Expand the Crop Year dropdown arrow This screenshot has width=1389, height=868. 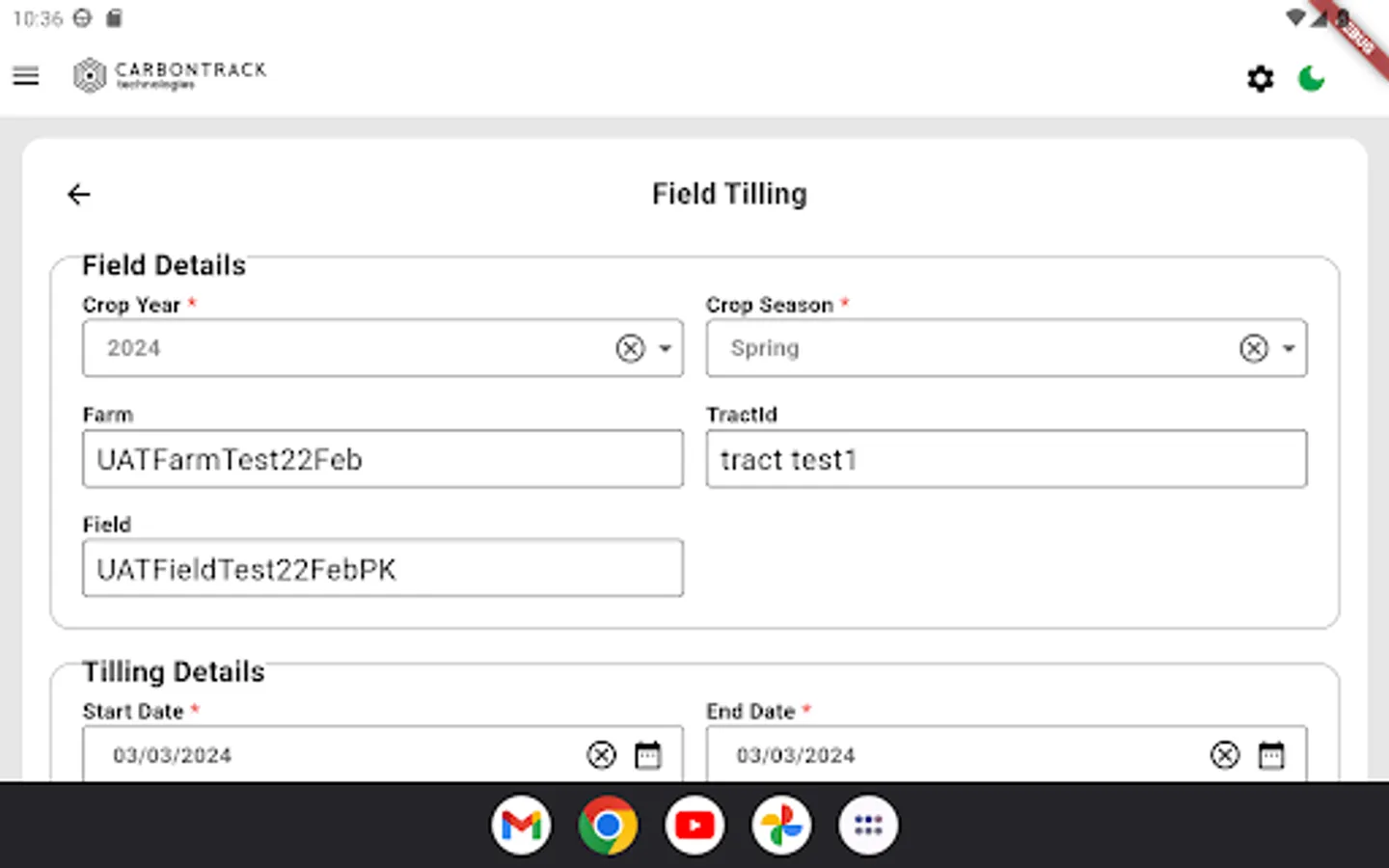(666, 348)
